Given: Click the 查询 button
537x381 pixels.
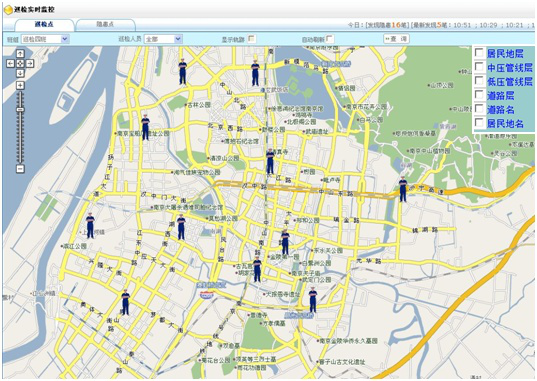Looking at the screenshot, I should click(x=396, y=39).
